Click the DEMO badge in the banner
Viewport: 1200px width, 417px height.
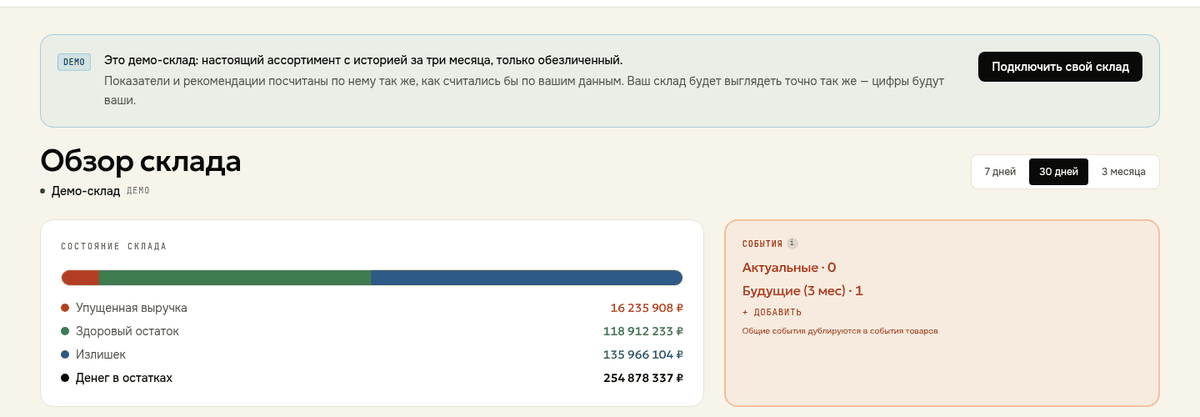[x=74, y=62]
